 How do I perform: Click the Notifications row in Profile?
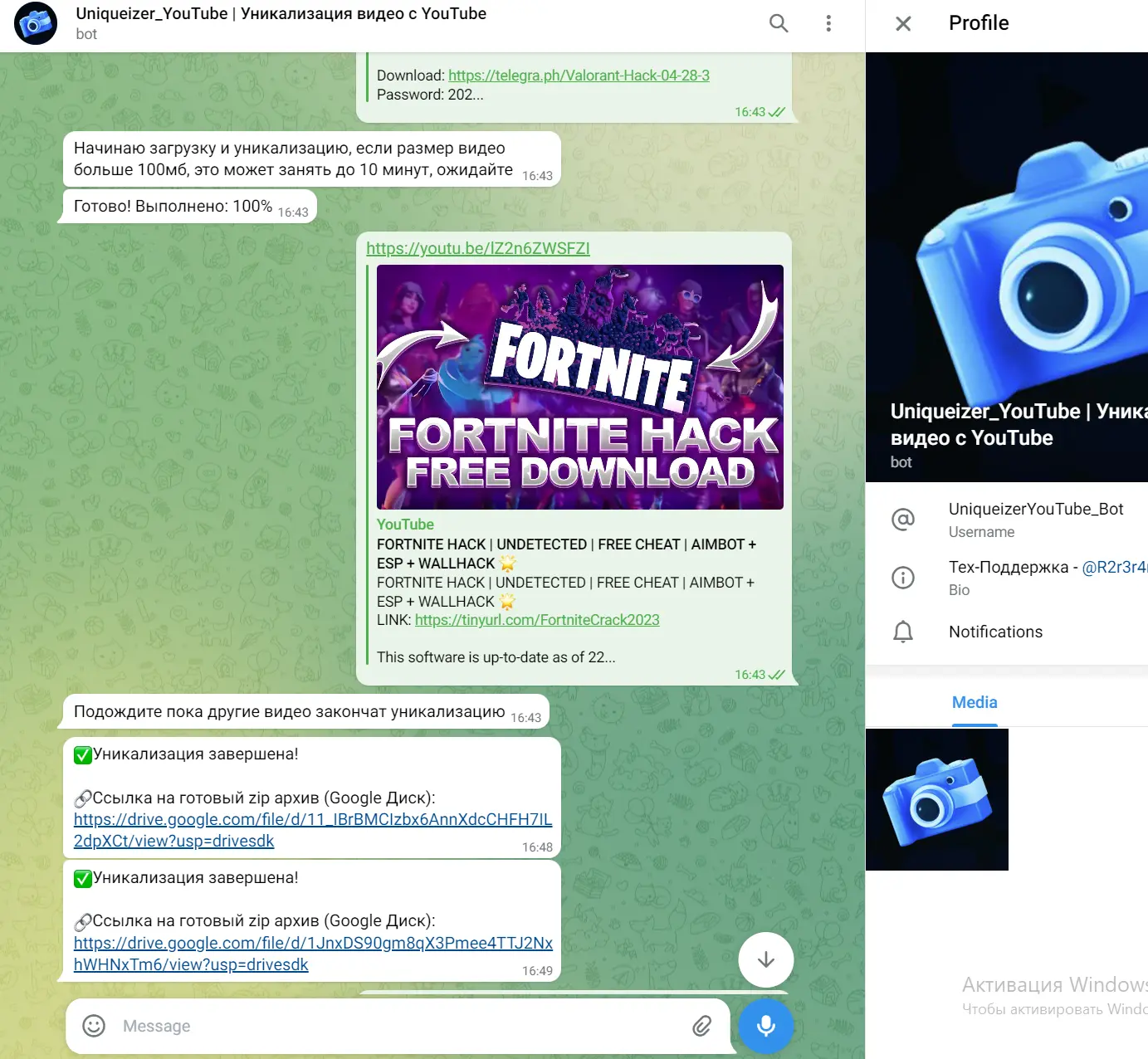tap(1007, 632)
